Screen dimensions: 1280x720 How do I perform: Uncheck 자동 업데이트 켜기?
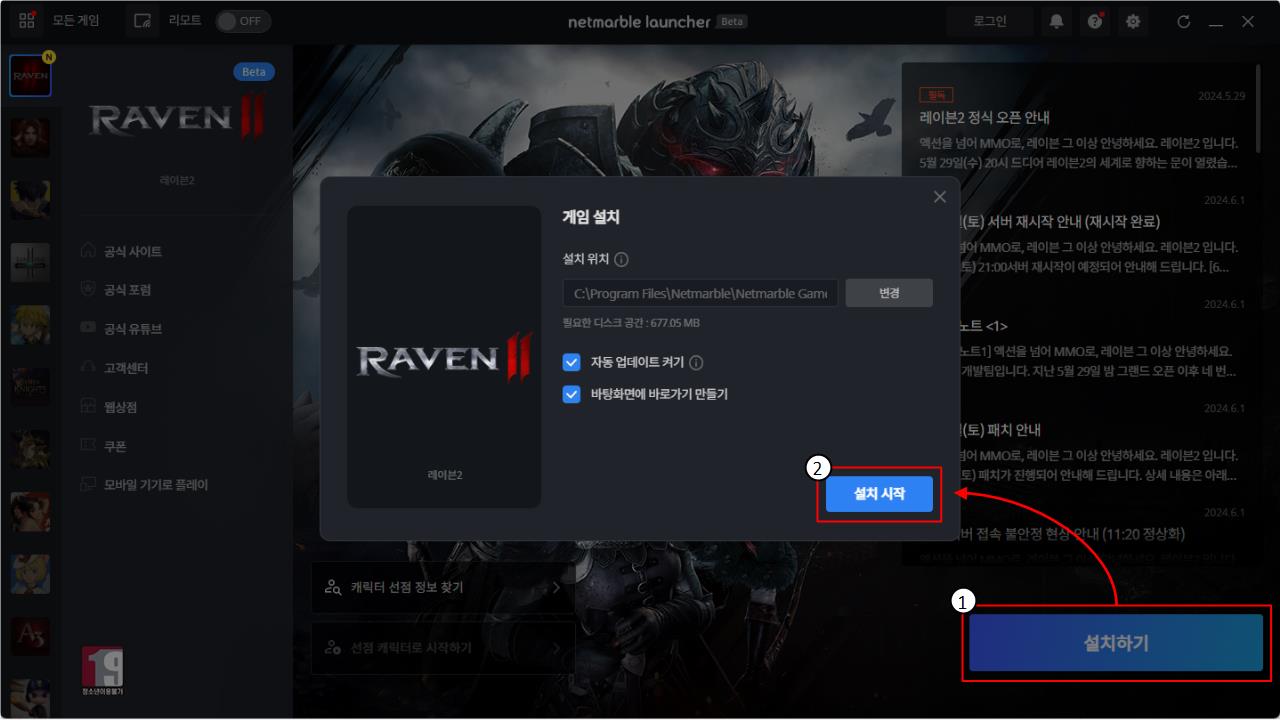(571, 363)
